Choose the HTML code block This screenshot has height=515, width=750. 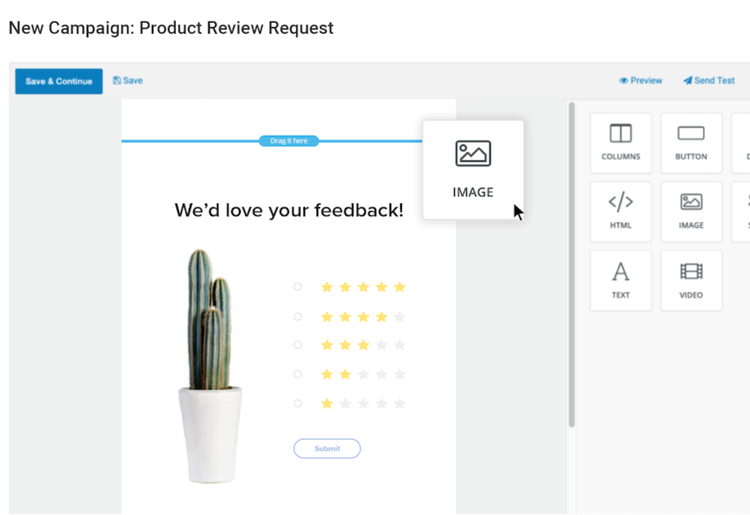[x=620, y=211]
